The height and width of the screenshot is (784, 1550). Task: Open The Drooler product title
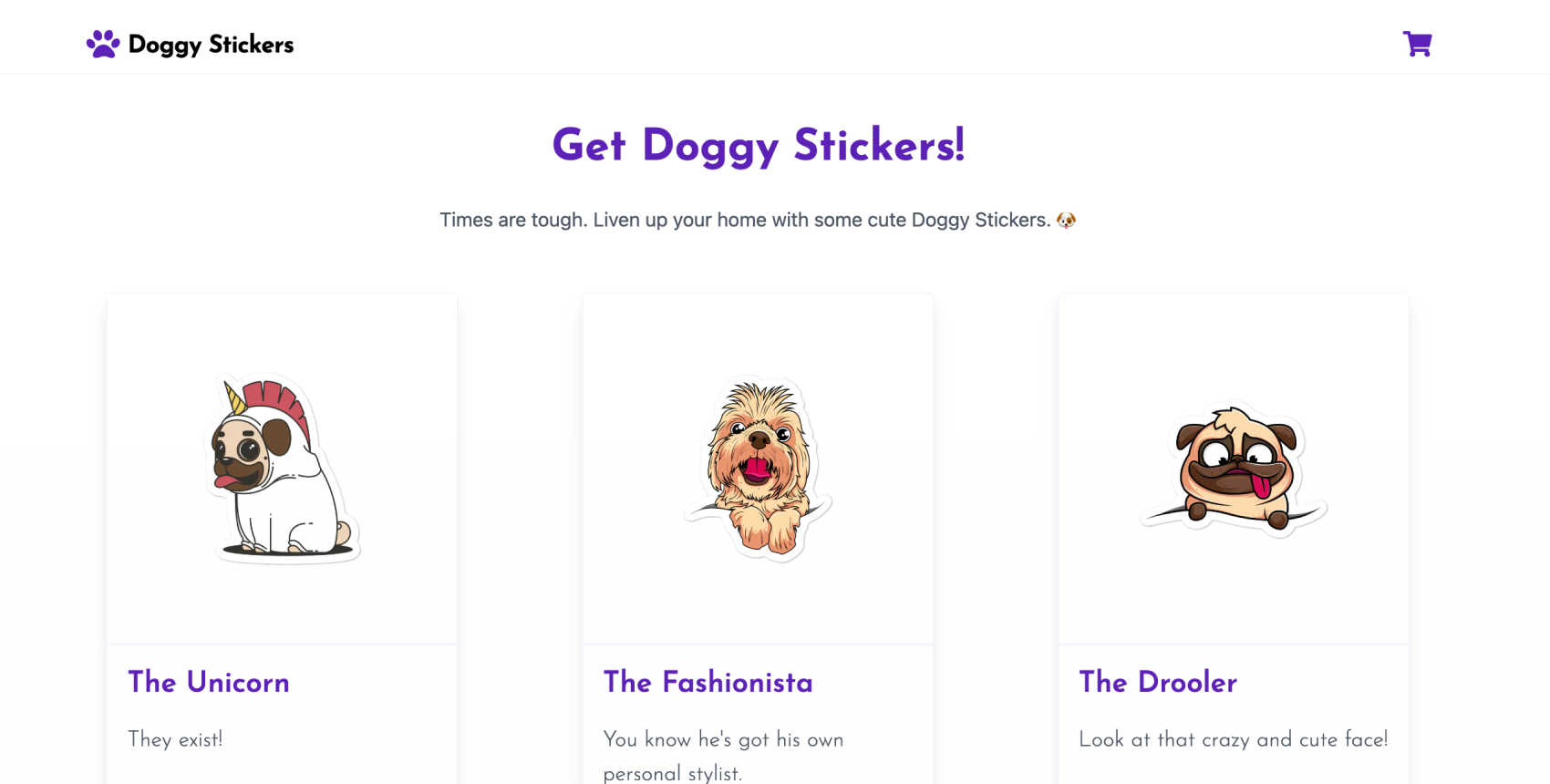click(1158, 682)
